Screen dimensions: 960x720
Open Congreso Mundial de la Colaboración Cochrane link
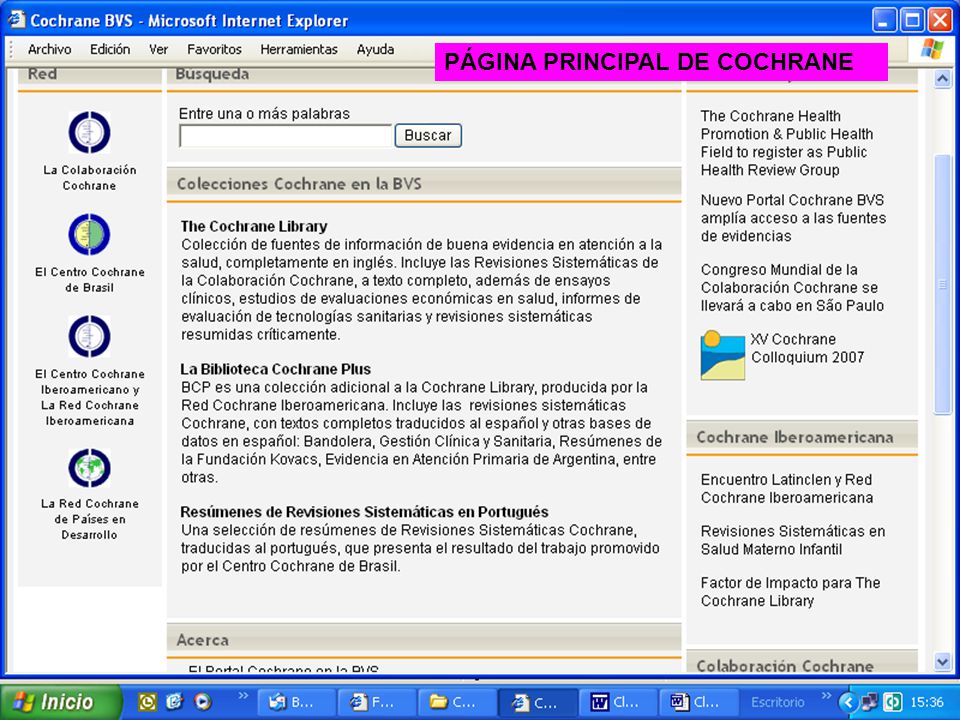pos(792,288)
